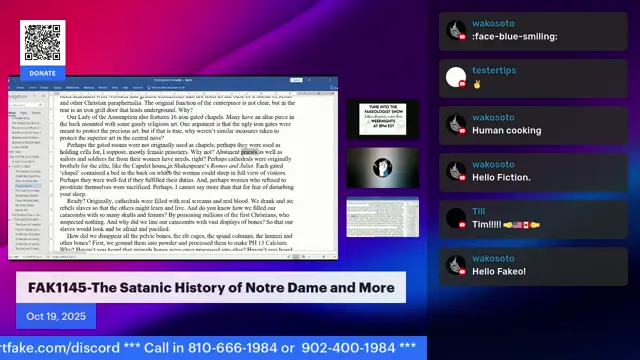Image resolution: width=640 pixels, height=360 pixels.
Task: Click the highlighted word 'priests' in the document
Action: 249,152
